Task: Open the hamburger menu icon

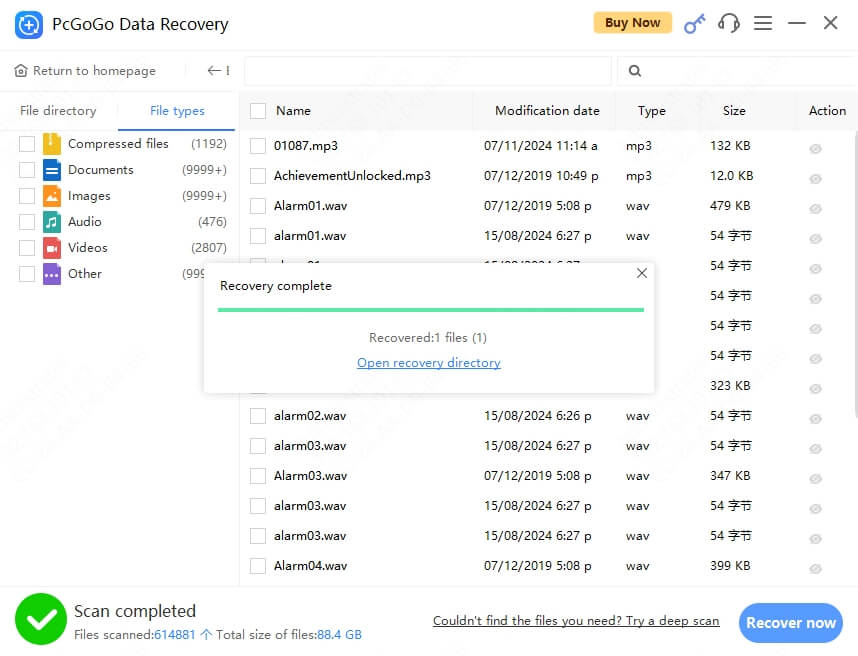Action: click(x=763, y=23)
